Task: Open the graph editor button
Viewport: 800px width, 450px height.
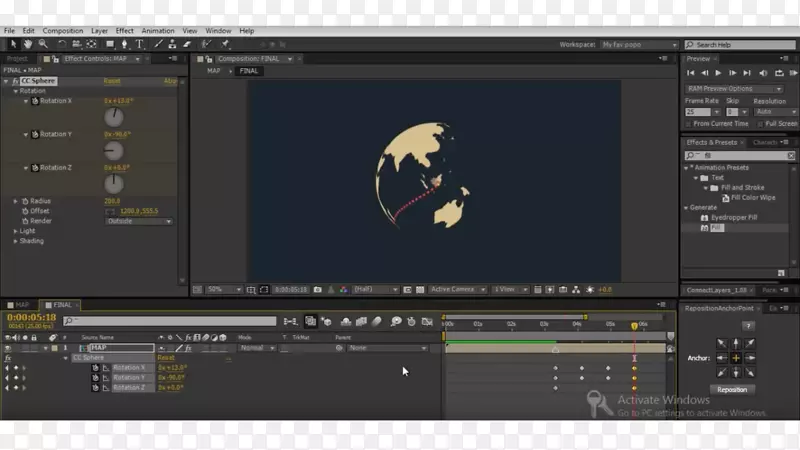Action: tap(427, 321)
